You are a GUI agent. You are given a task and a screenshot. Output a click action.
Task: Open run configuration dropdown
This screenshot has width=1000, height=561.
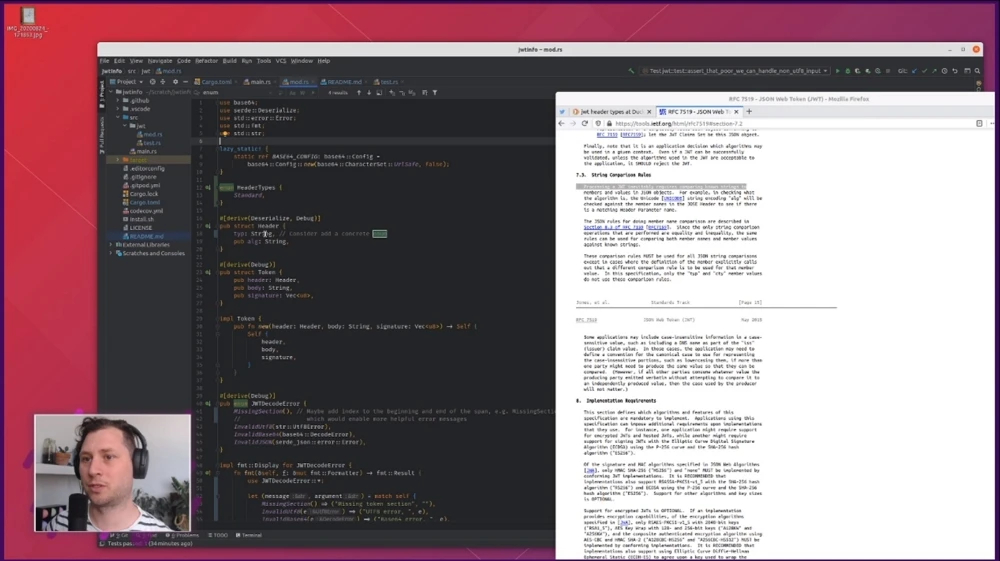pos(734,71)
